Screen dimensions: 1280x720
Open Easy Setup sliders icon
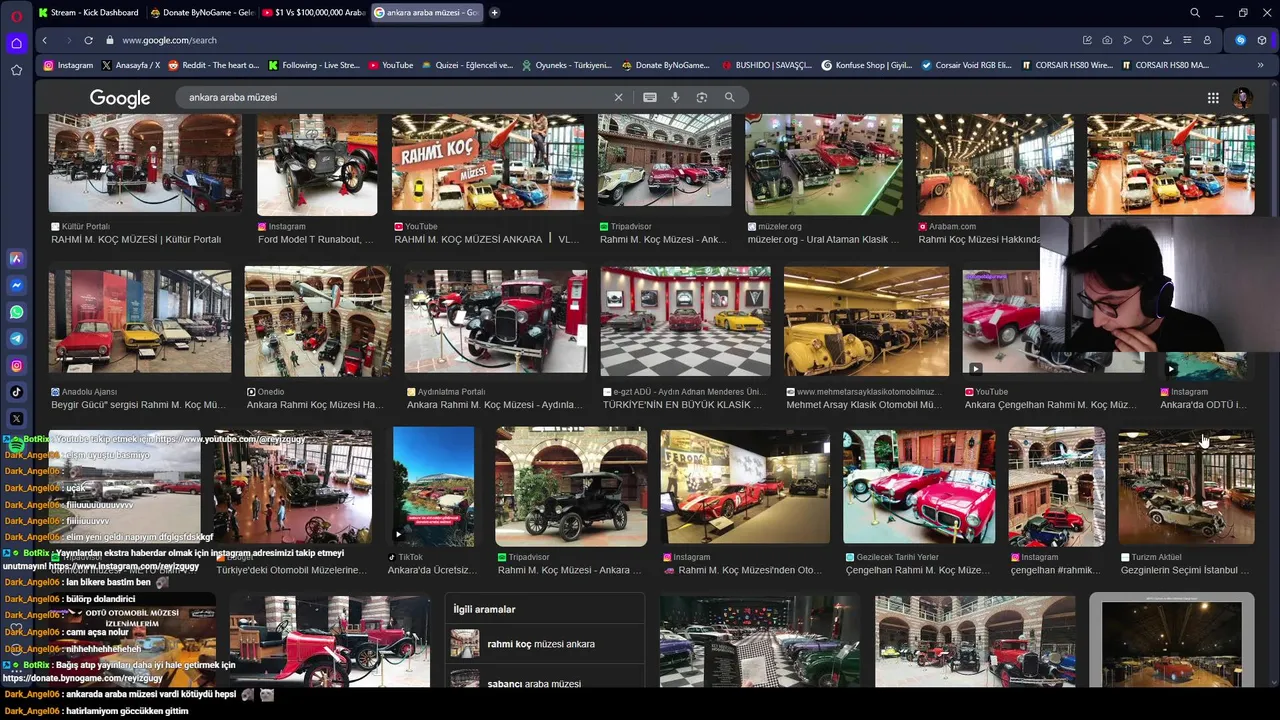[x=1187, y=40]
